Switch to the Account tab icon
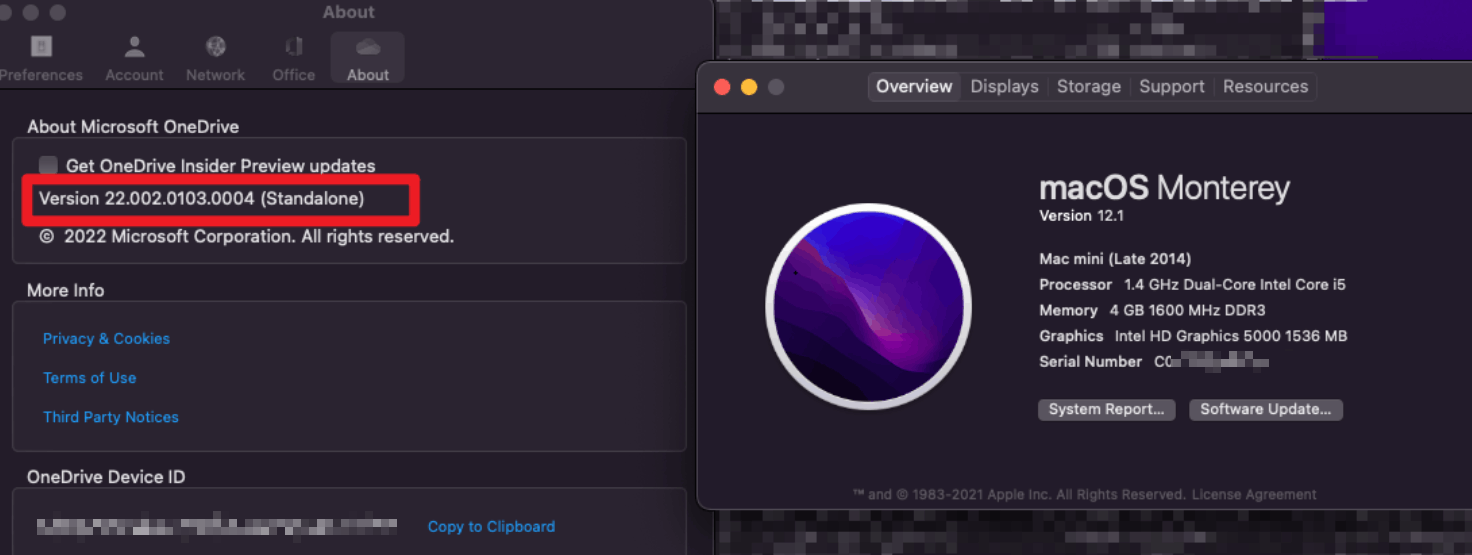The height and width of the screenshot is (555, 1472). pos(134,47)
